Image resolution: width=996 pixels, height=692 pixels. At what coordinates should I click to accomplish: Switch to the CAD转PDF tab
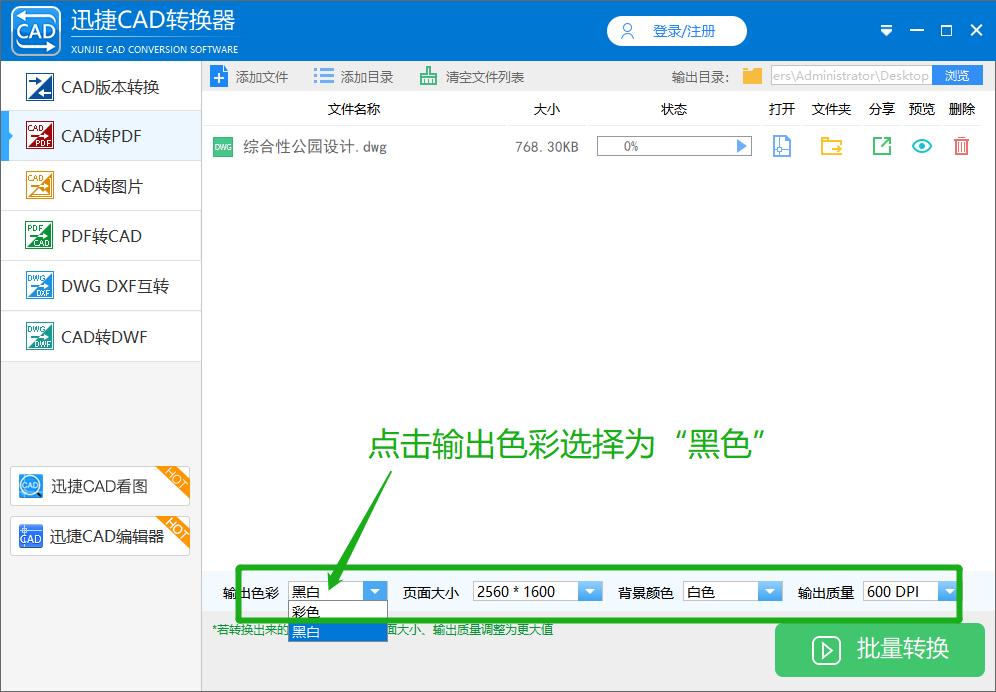101,135
